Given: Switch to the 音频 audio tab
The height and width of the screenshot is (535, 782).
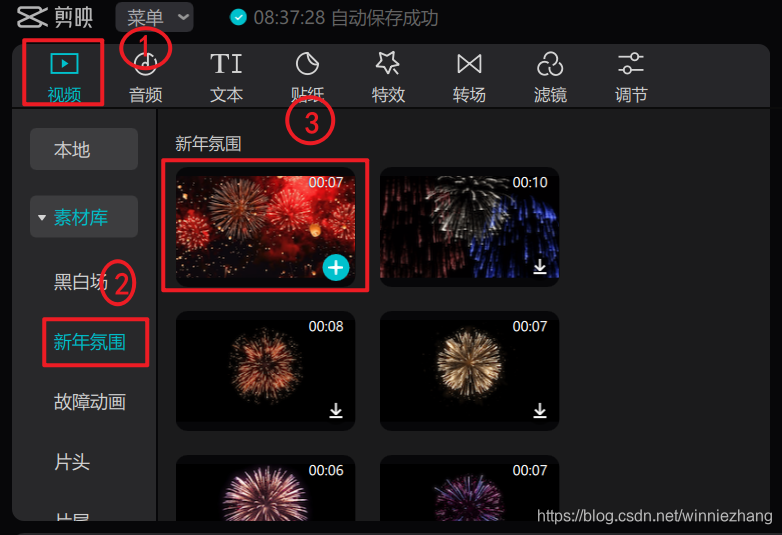Looking at the screenshot, I should click(145, 77).
